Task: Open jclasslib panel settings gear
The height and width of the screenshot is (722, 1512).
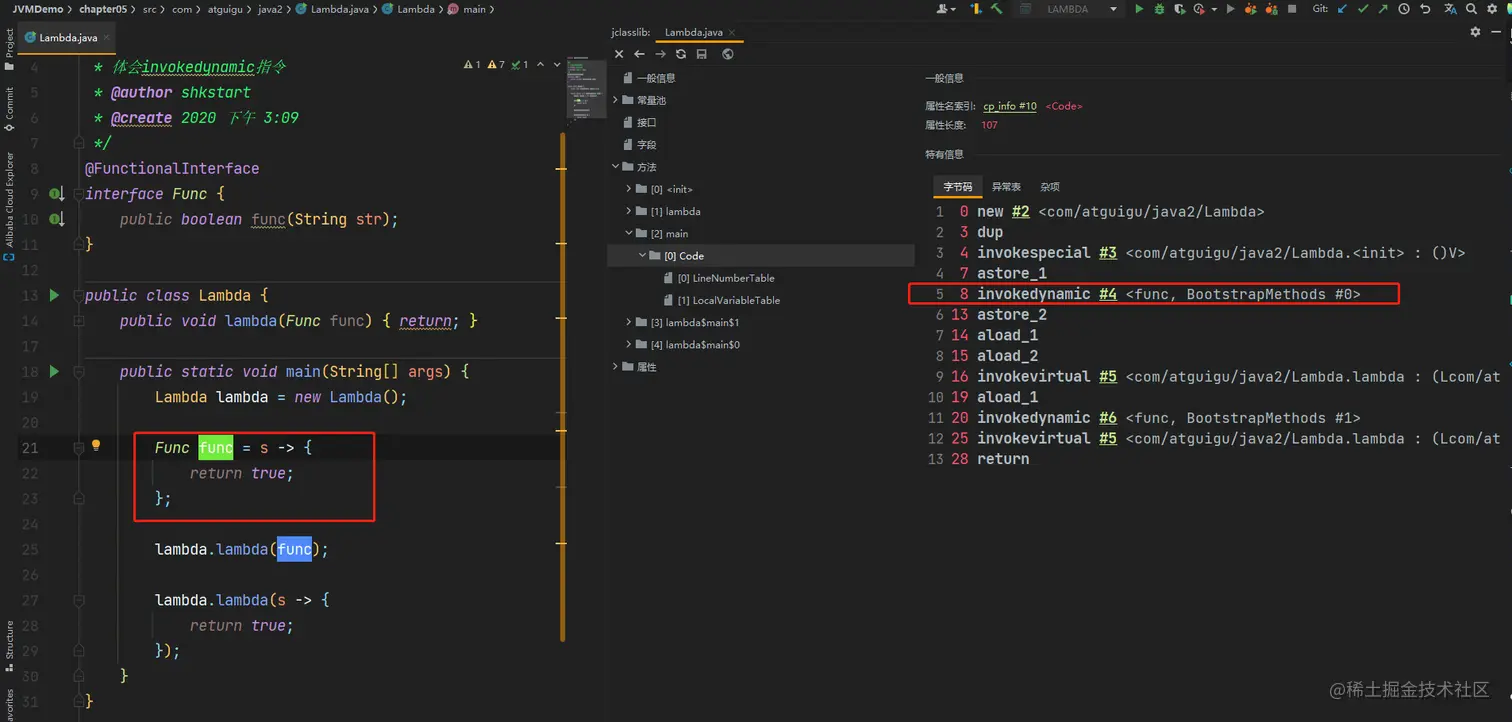Action: pyautogui.click(x=1475, y=32)
